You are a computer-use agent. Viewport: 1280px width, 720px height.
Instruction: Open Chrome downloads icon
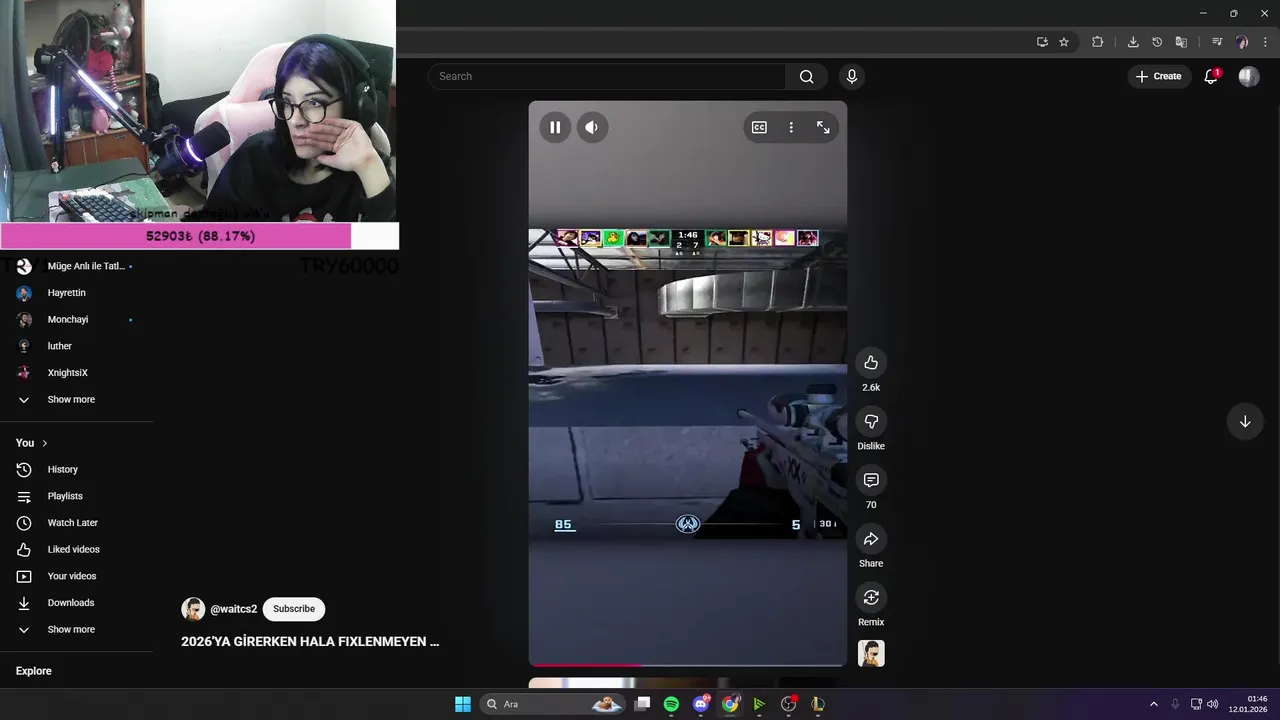(1133, 42)
